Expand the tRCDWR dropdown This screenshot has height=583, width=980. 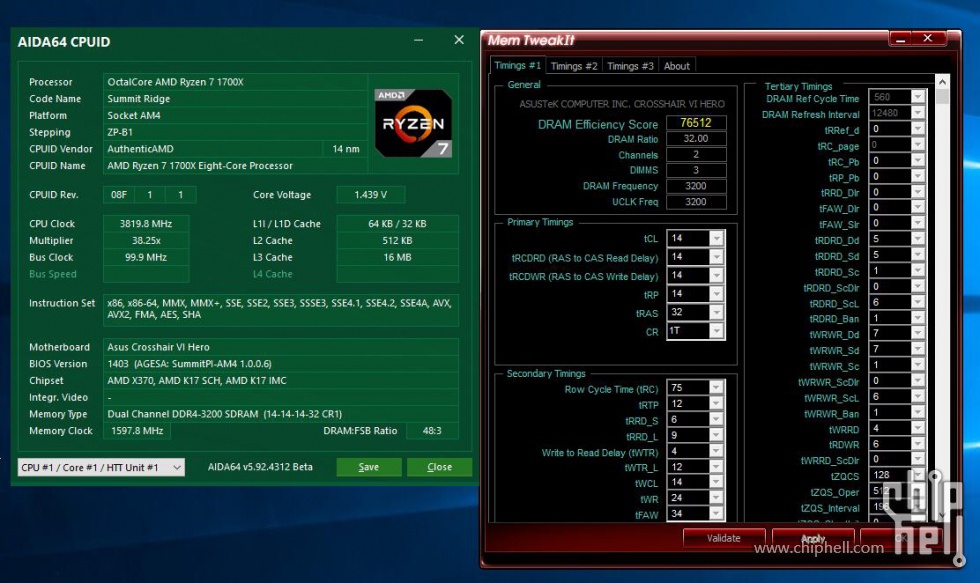pos(717,276)
